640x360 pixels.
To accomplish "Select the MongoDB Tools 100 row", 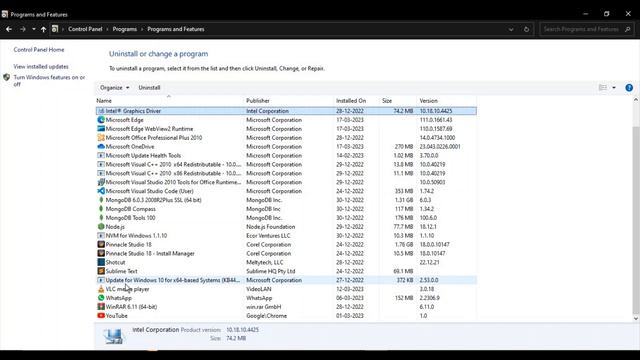I will [286, 218].
